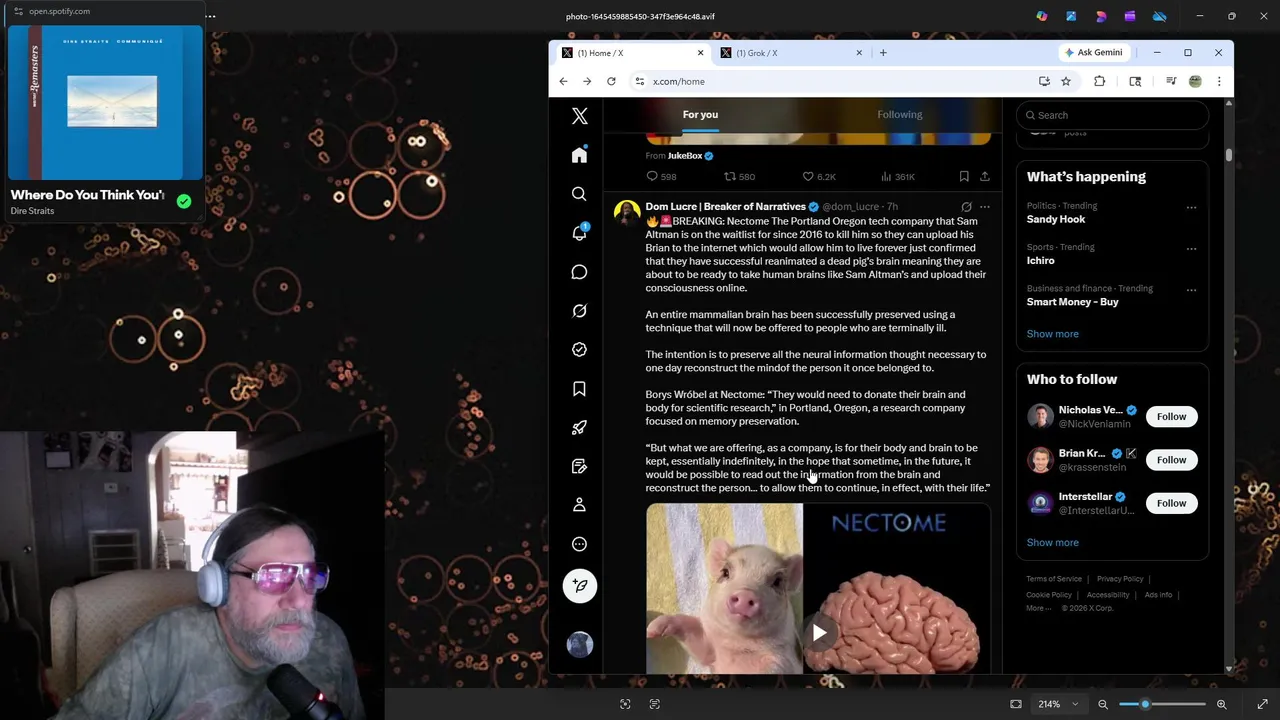Open zoom percentage dropdown showing 214%
Image resolution: width=1280 pixels, height=720 pixels.
click(x=1058, y=704)
